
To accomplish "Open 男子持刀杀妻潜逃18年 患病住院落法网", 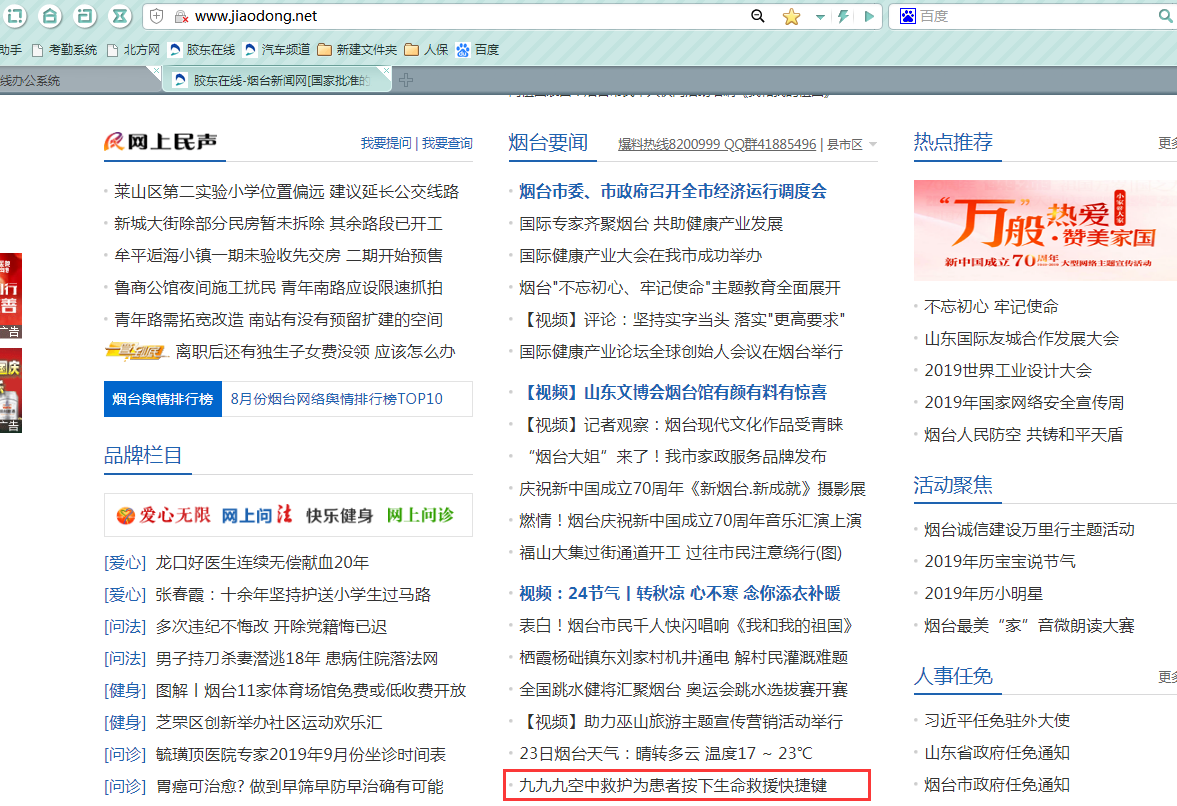I will (x=297, y=658).
